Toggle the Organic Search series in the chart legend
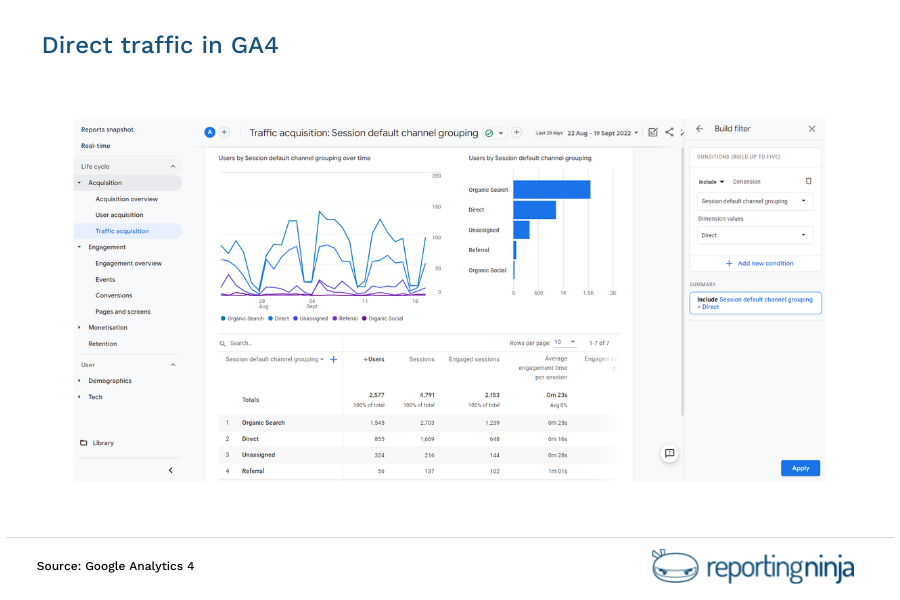Screen dimensions: 900x600 pyautogui.click(x=245, y=318)
